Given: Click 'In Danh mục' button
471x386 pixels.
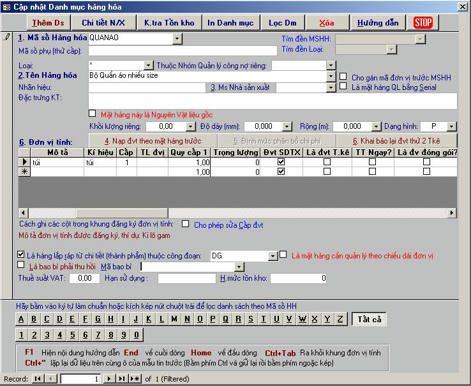Looking at the screenshot, I should point(230,23).
